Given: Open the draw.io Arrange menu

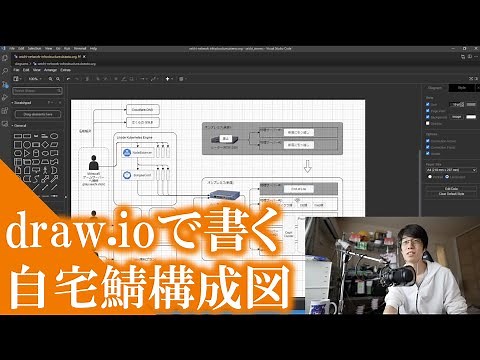Looking at the screenshot, I should tap(50, 70).
